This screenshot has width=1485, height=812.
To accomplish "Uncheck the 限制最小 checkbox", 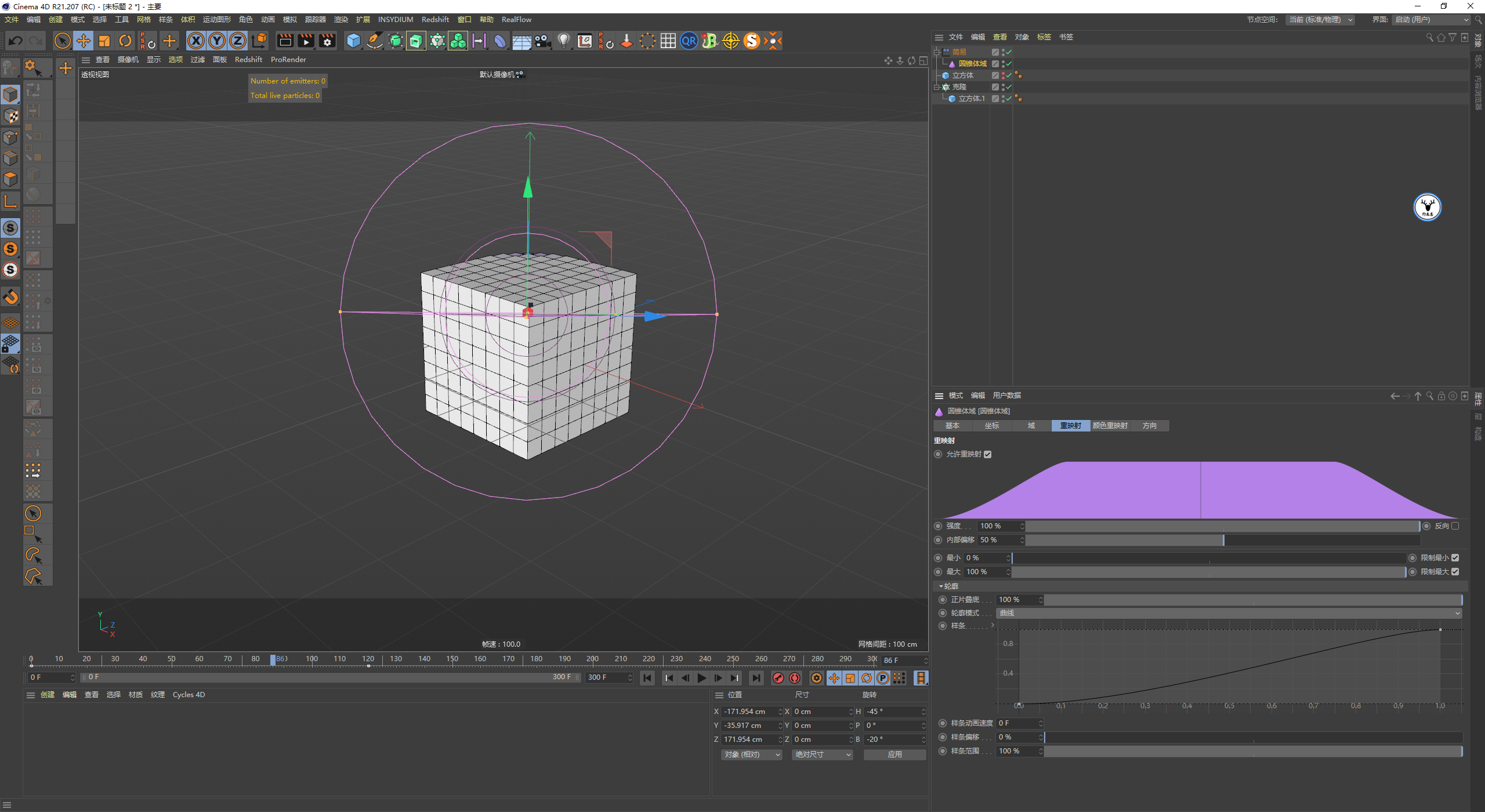I will point(1455,558).
